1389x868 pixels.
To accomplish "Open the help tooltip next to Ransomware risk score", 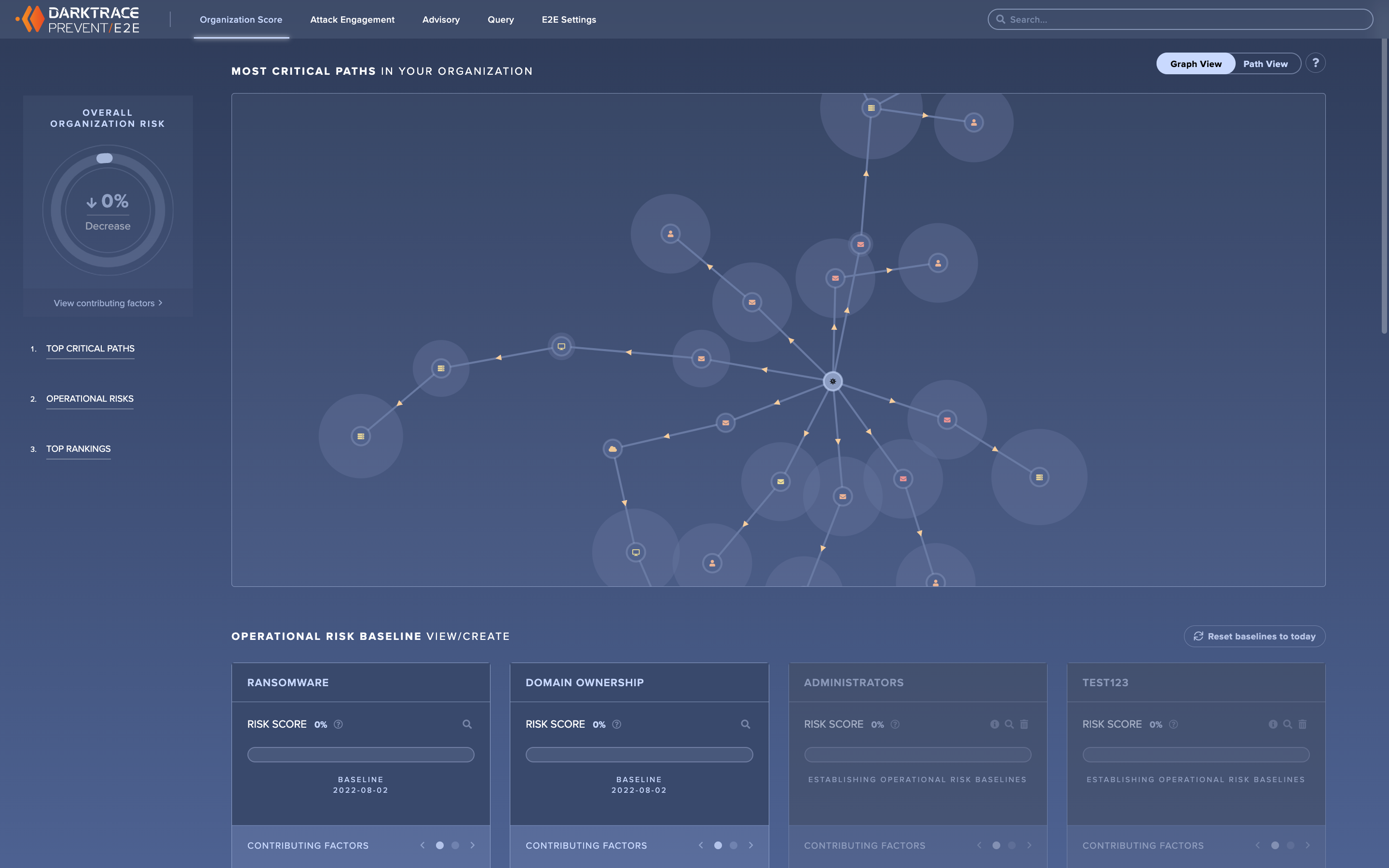I will (338, 724).
